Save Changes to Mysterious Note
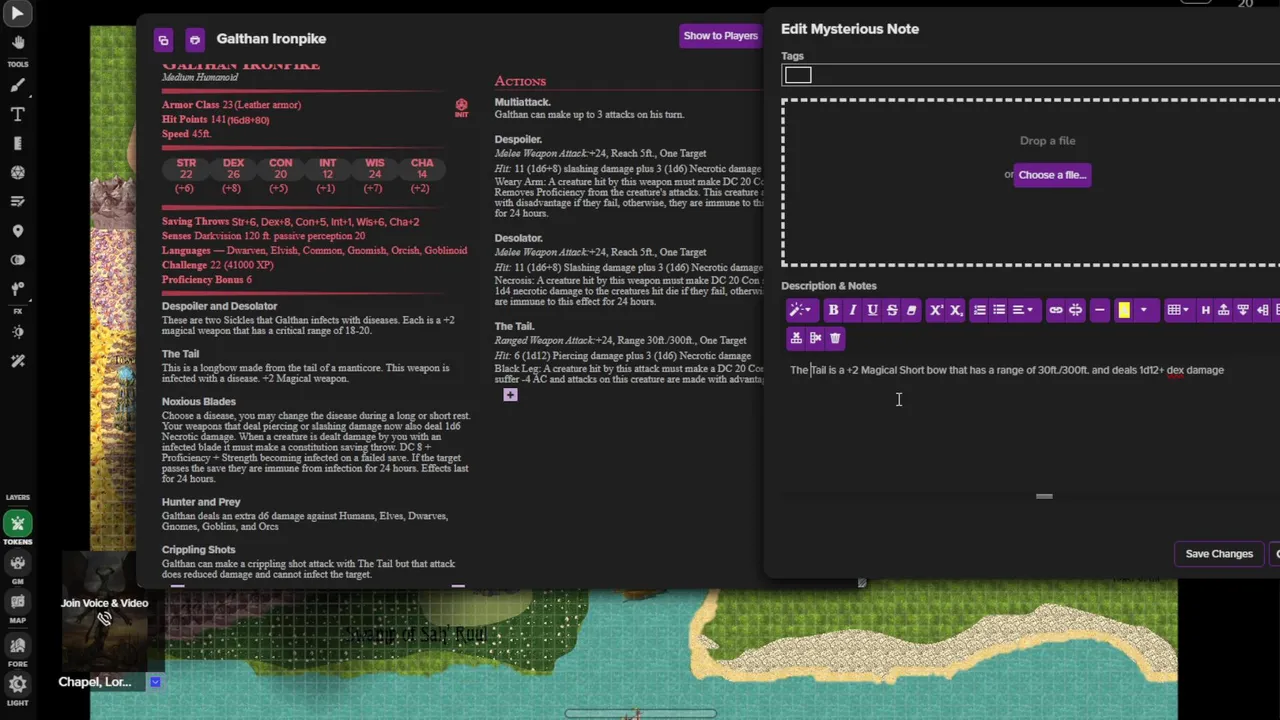Viewport: 1280px width, 720px height. tap(1219, 554)
